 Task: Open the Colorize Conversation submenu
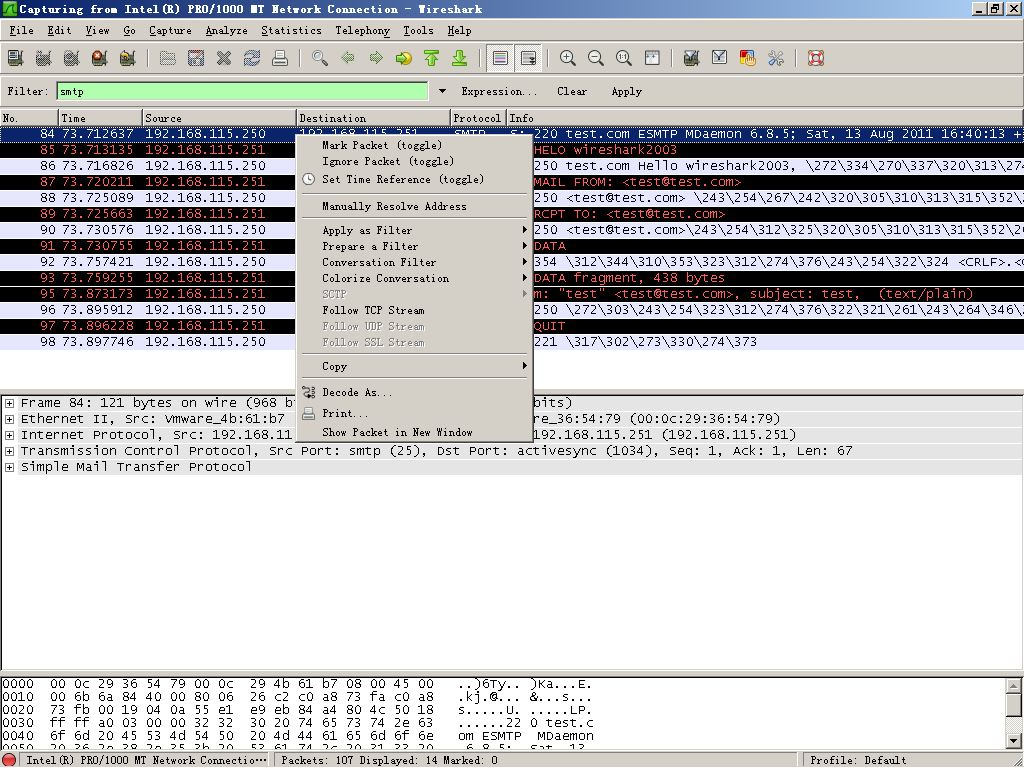(414, 278)
